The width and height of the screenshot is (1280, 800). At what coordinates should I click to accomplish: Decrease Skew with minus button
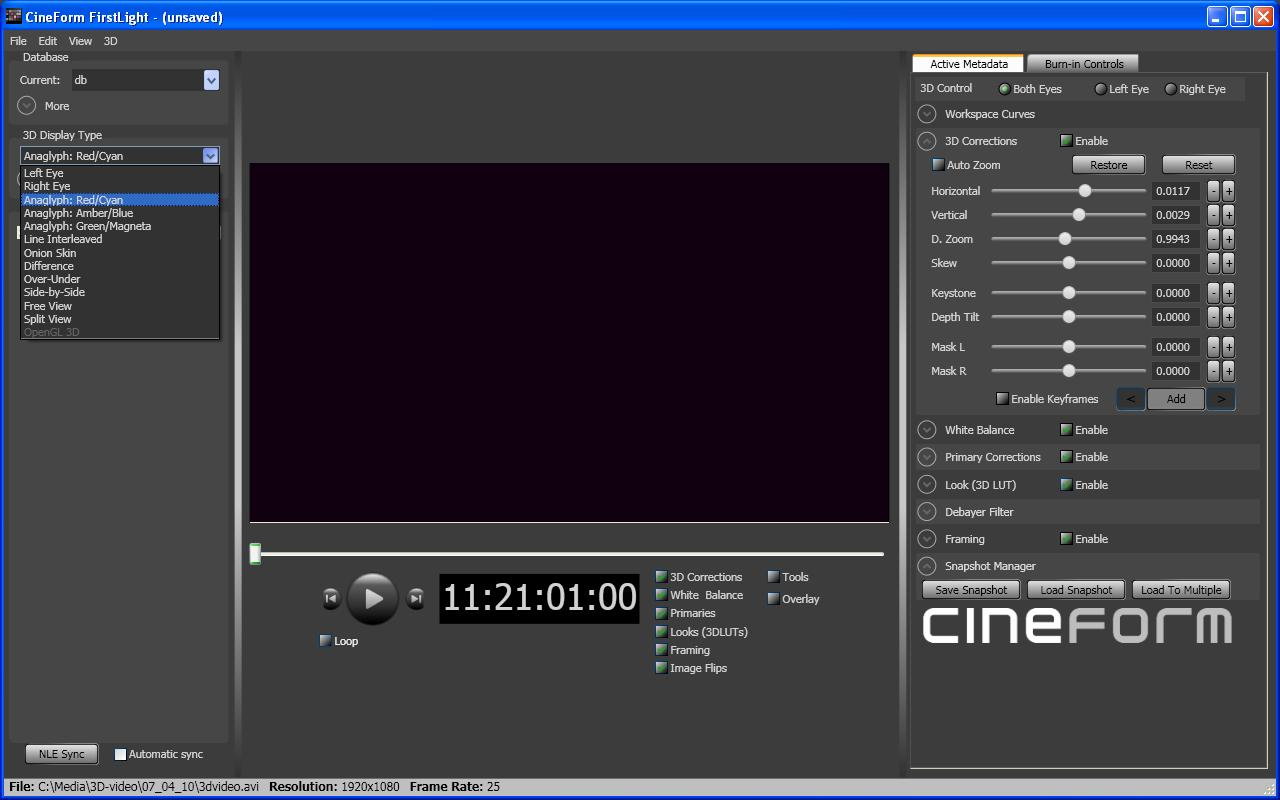pos(1213,263)
